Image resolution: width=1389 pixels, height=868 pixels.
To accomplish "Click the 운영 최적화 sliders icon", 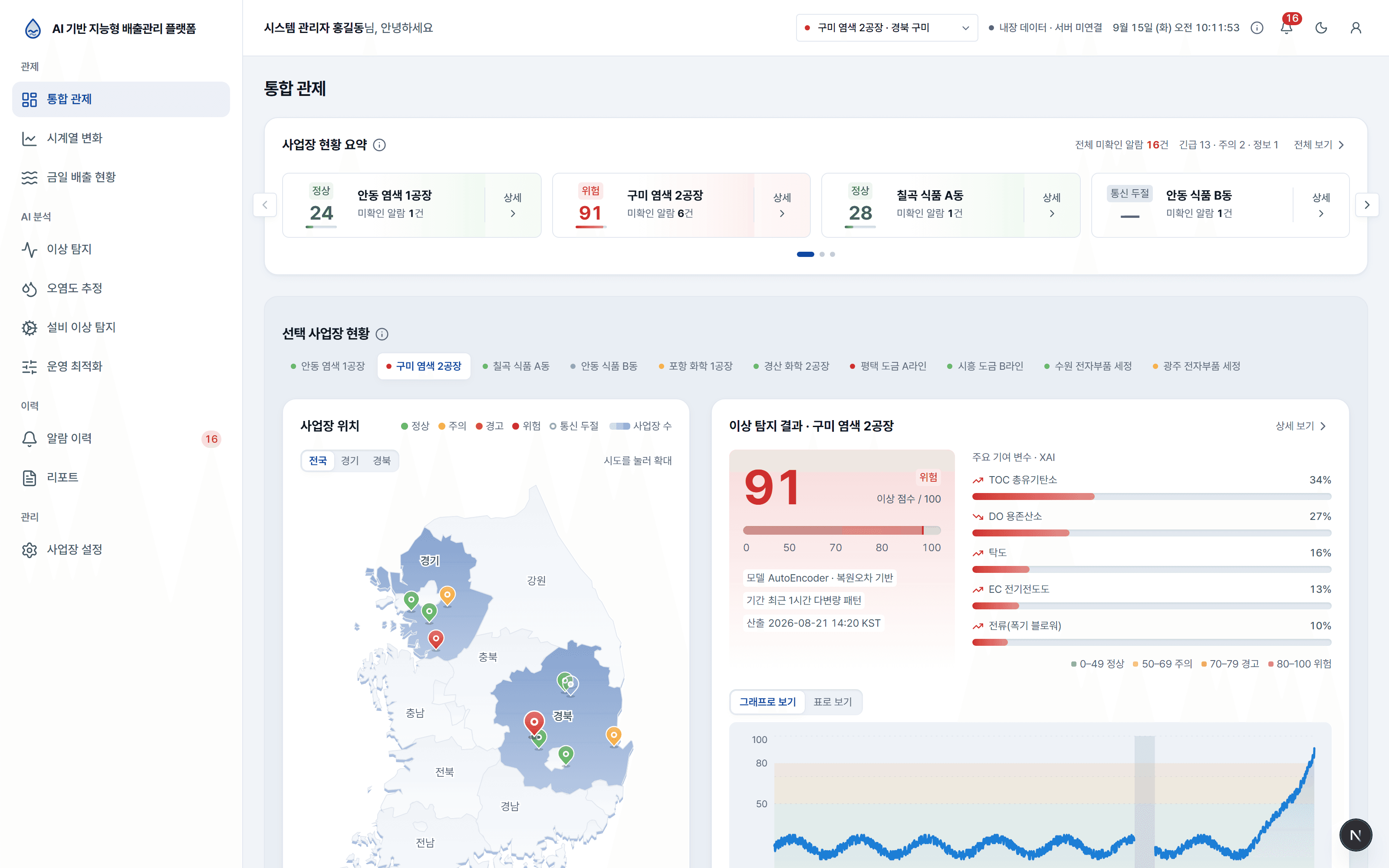I will 29,366.
